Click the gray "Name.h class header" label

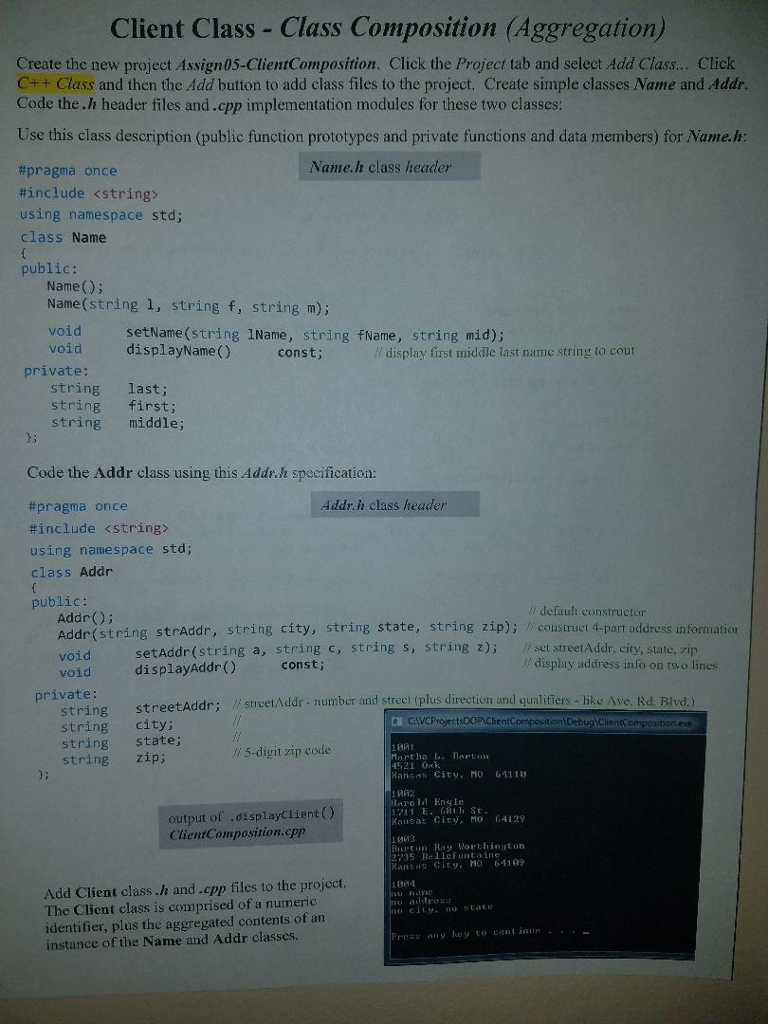click(x=390, y=167)
